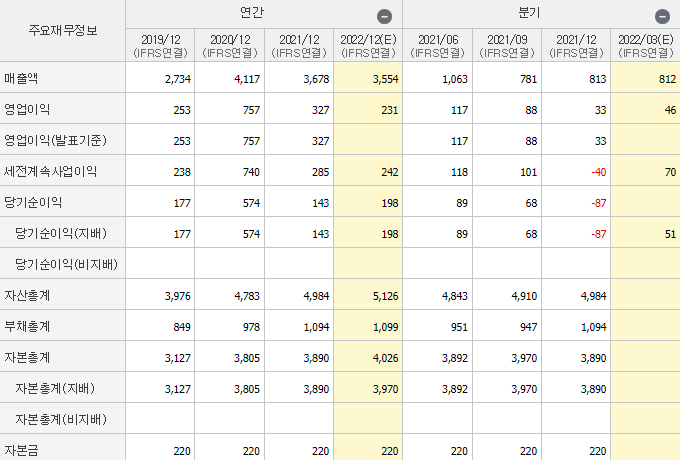Select the 자본총계(지배) row label
The width and height of the screenshot is (686, 460).
click(55, 389)
